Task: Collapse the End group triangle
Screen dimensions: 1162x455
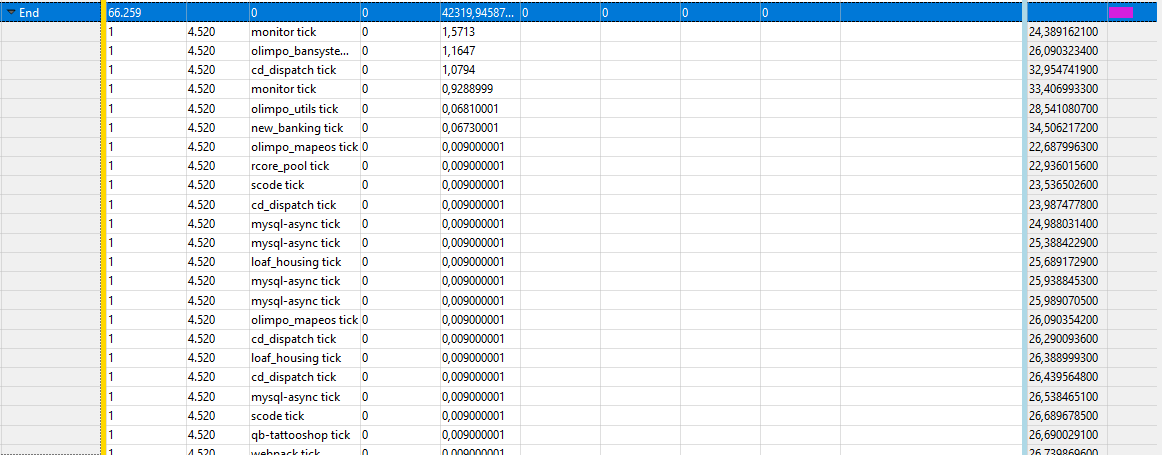Action: pyautogui.click(x=11, y=13)
